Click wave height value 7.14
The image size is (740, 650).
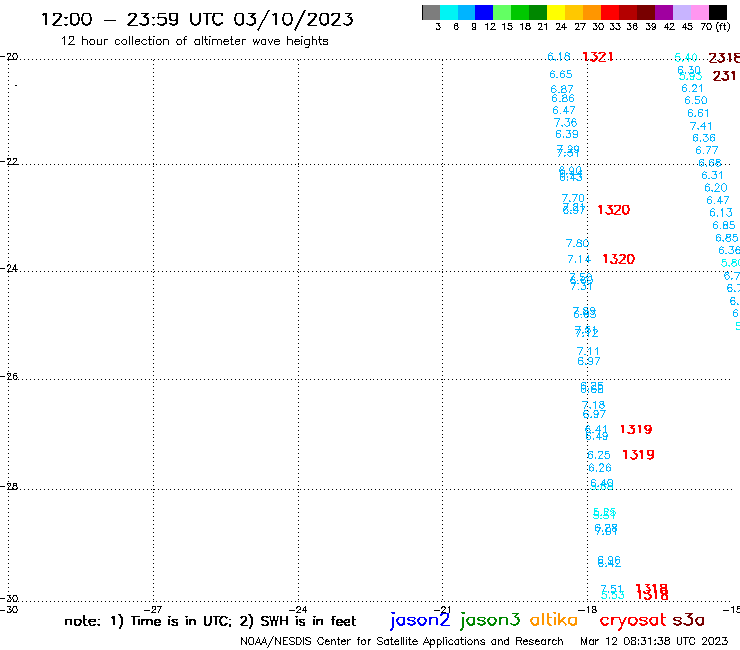[579, 259]
